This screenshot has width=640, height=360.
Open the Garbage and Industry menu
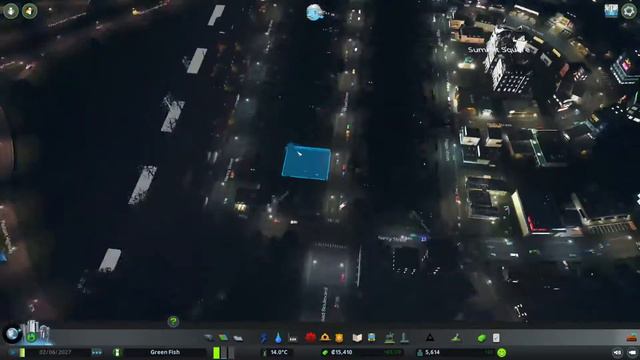293,338
